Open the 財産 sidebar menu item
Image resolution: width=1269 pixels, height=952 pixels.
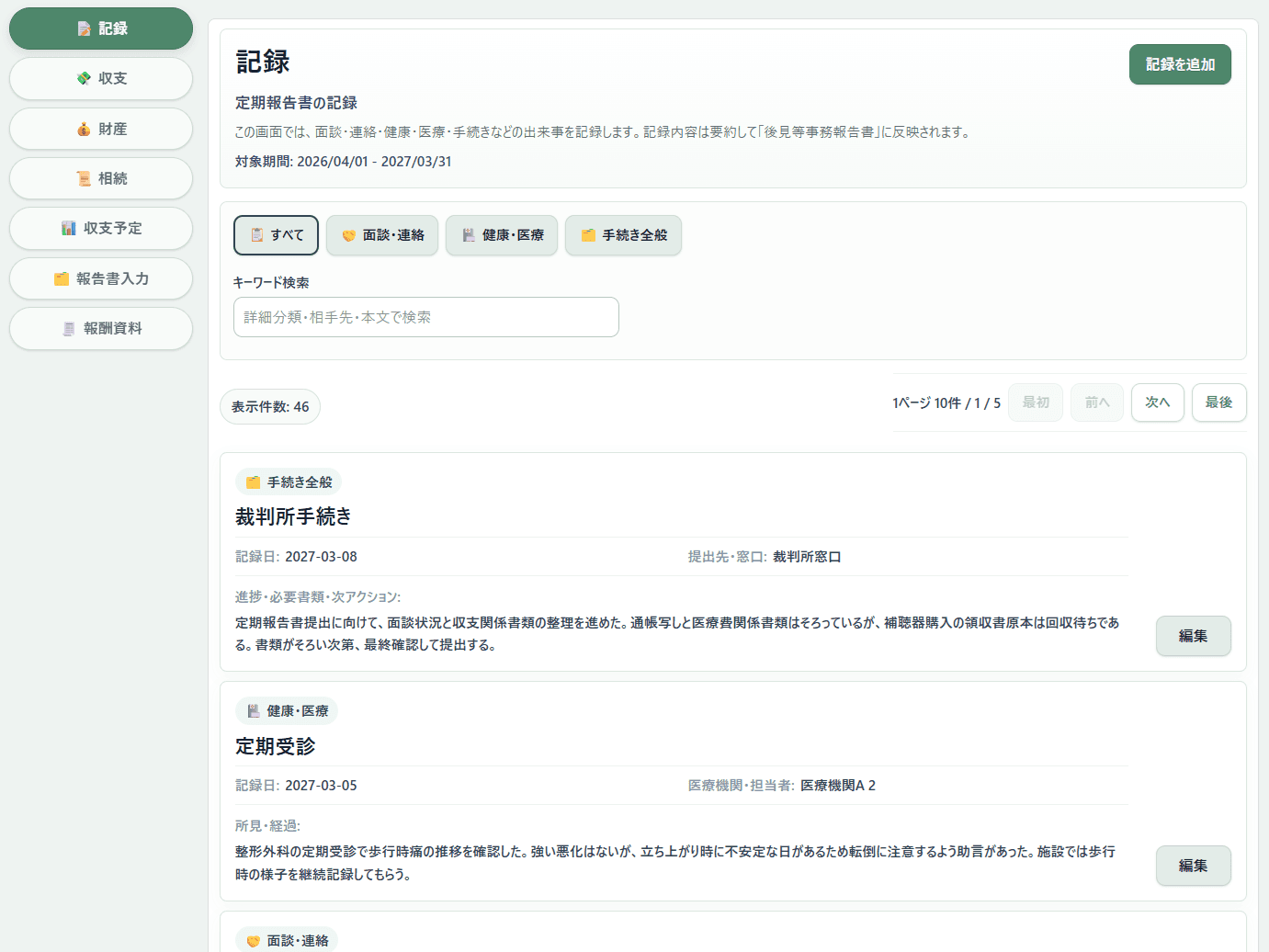pos(101,129)
